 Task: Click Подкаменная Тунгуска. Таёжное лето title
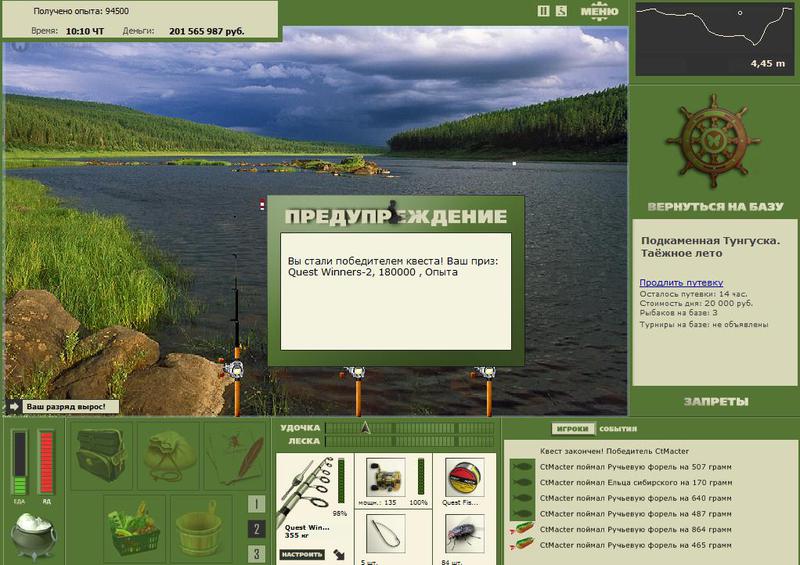710,247
